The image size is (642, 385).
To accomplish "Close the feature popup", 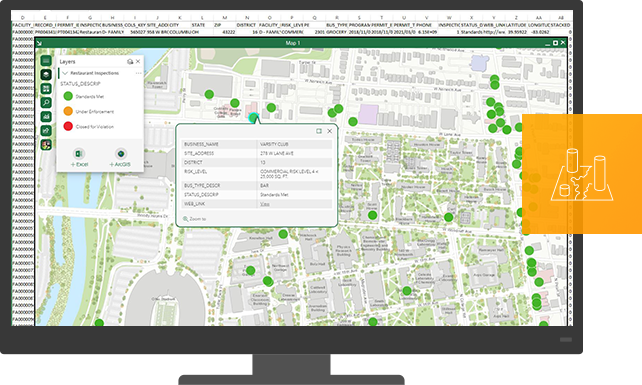I will point(330,131).
